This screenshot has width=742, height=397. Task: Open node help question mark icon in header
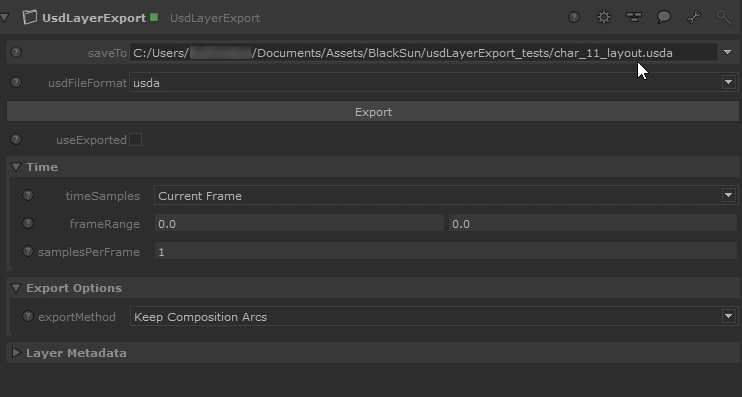point(574,18)
